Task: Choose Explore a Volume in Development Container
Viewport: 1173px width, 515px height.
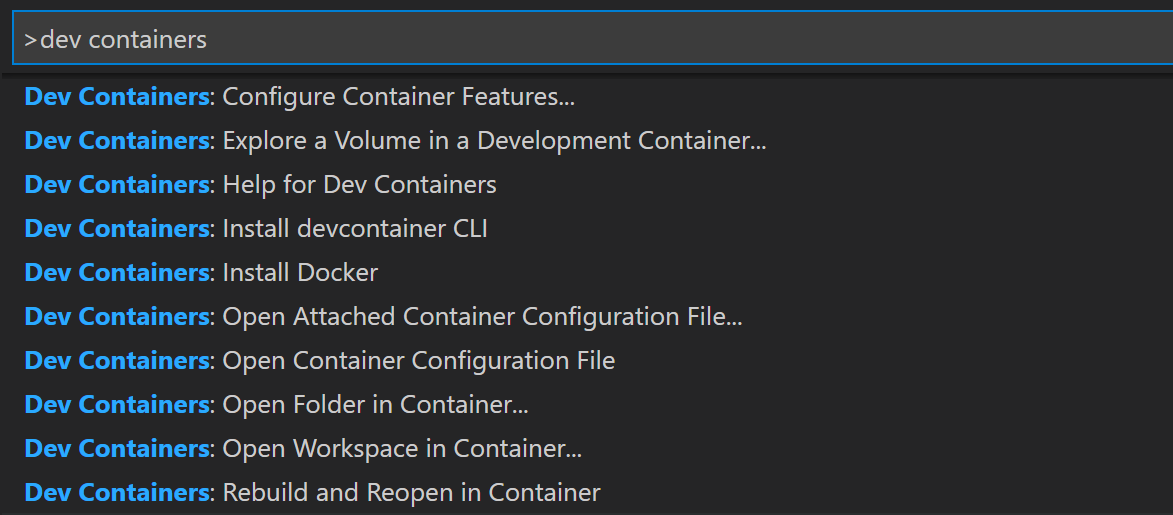Action: pos(395,141)
